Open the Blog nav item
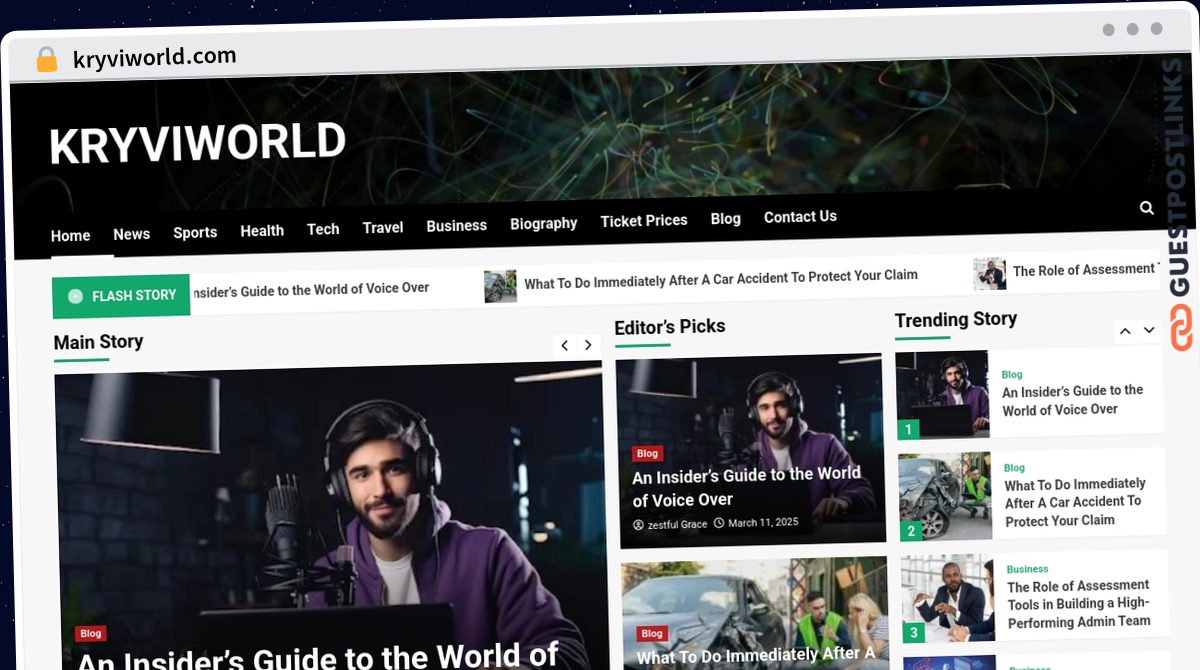 (726, 218)
